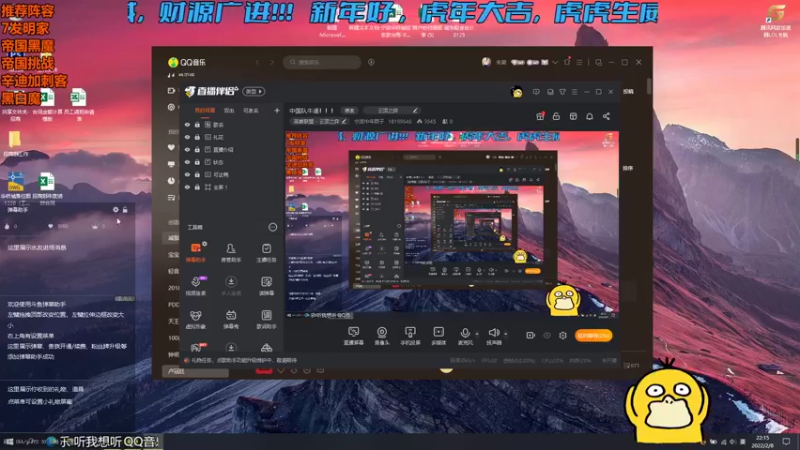Click the 麦克风 microphone icon
This screenshot has height=450, width=800.
click(x=465, y=333)
